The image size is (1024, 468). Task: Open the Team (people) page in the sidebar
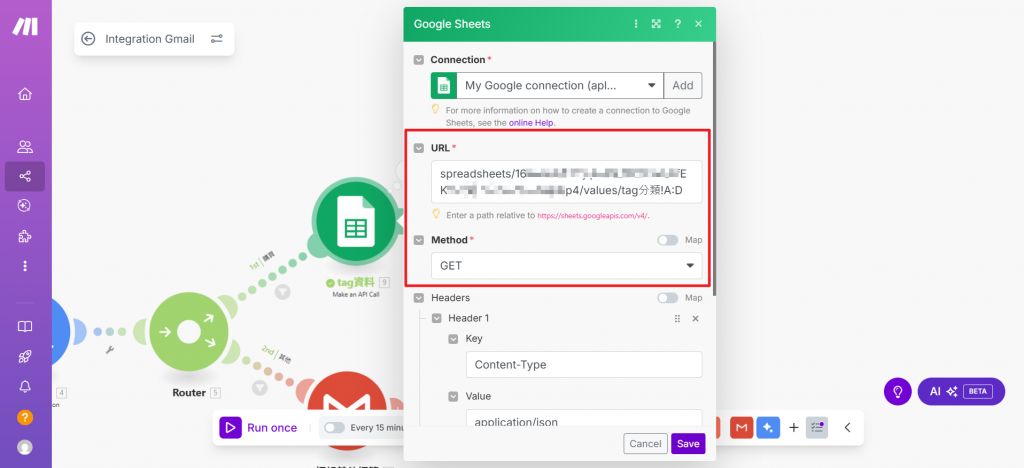(x=25, y=147)
